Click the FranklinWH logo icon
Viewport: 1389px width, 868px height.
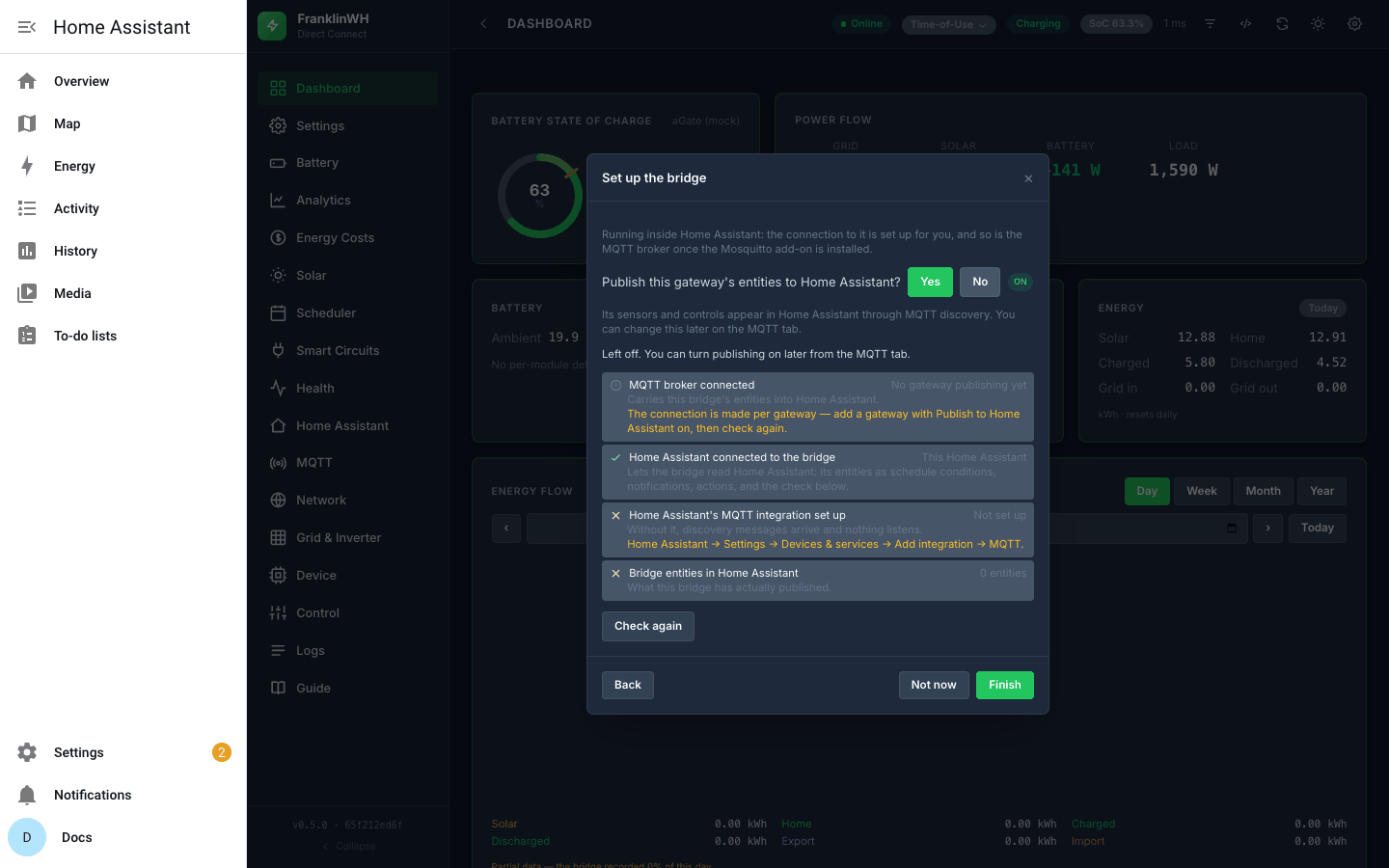pyautogui.click(x=272, y=25)
